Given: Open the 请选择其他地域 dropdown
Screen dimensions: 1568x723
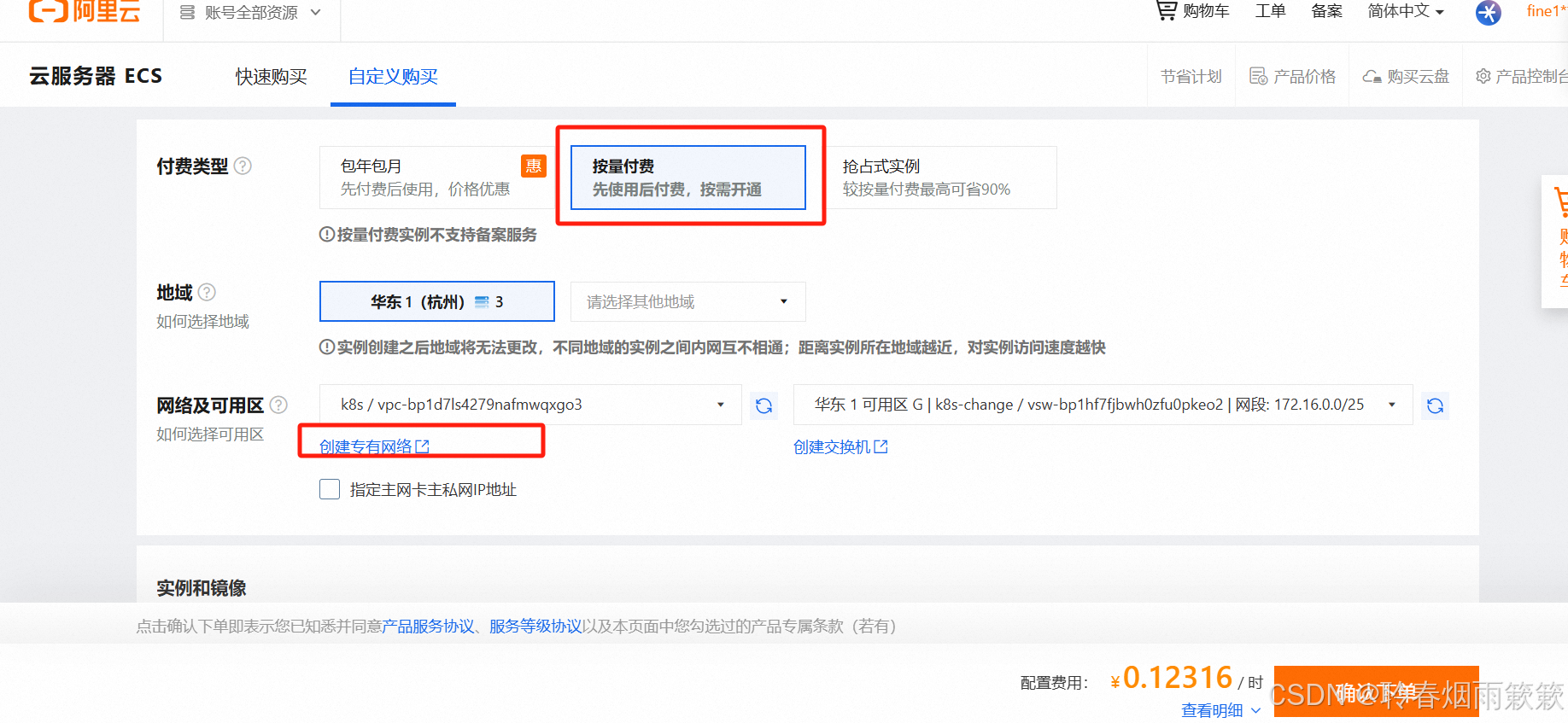Looking at the screenshot, I should coord(687,301).
